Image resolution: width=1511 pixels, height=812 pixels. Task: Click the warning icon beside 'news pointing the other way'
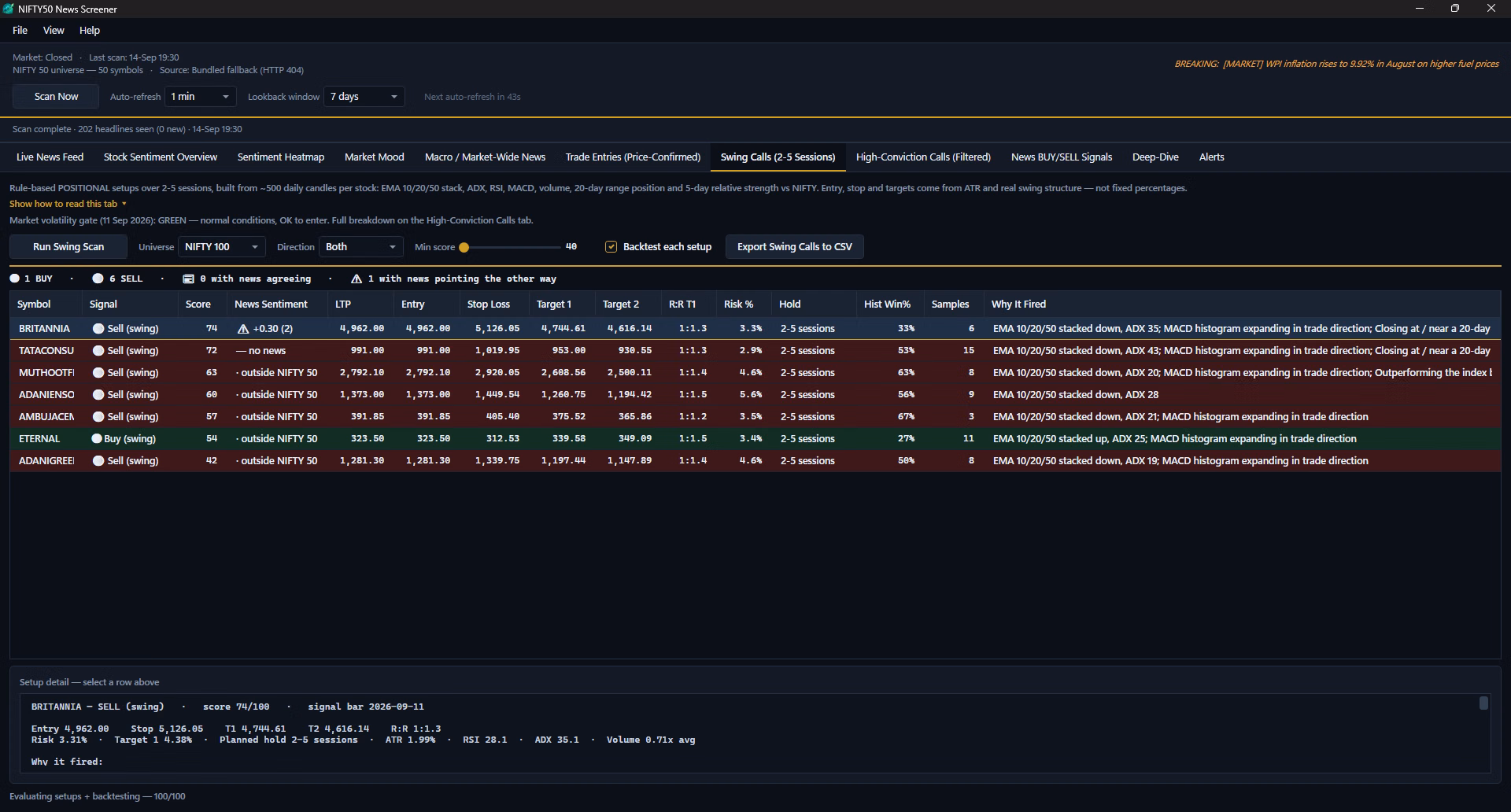(x=357, y=279)
